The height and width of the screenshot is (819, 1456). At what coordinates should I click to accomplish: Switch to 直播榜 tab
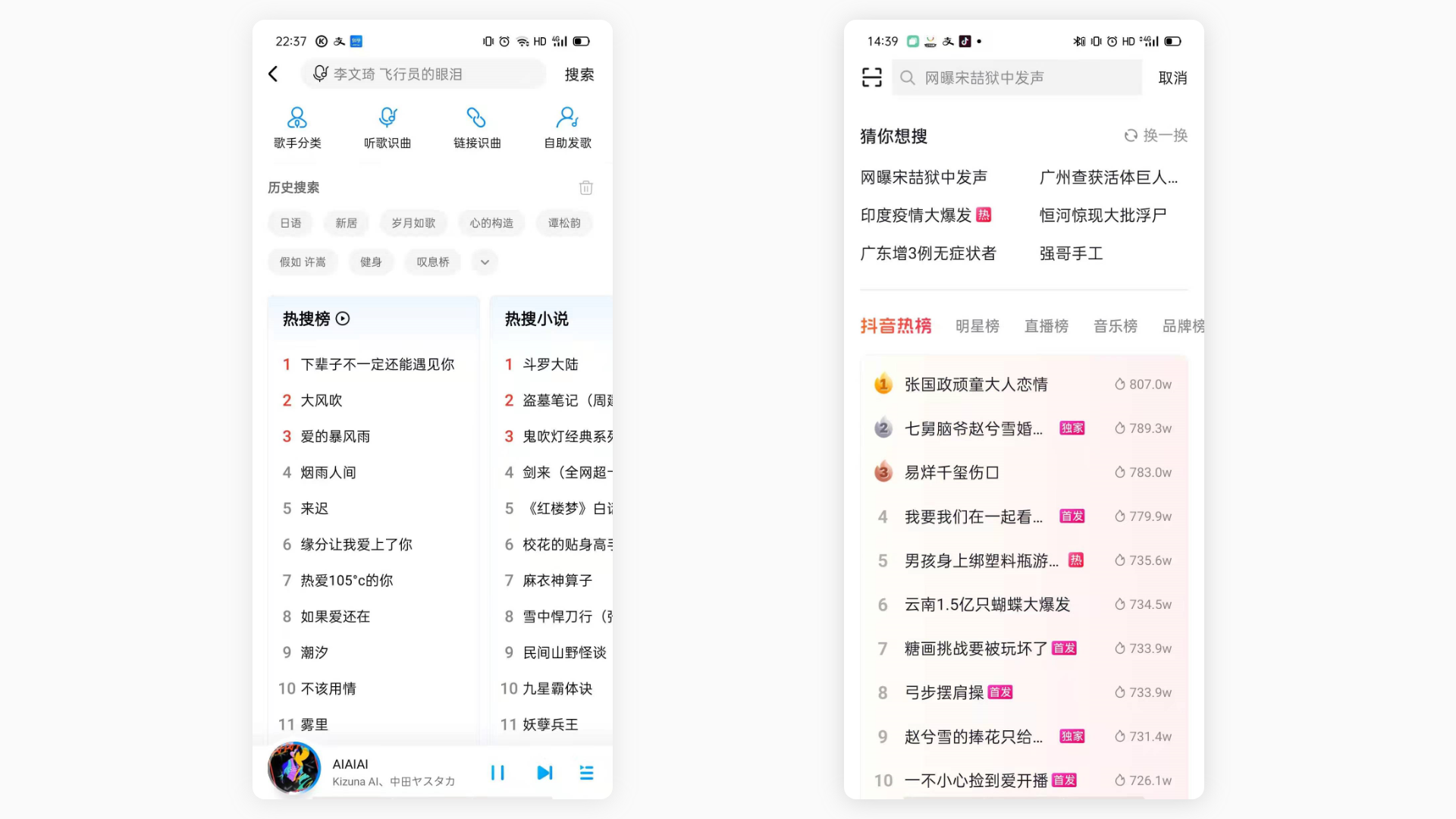click(x=1046, y=326)
